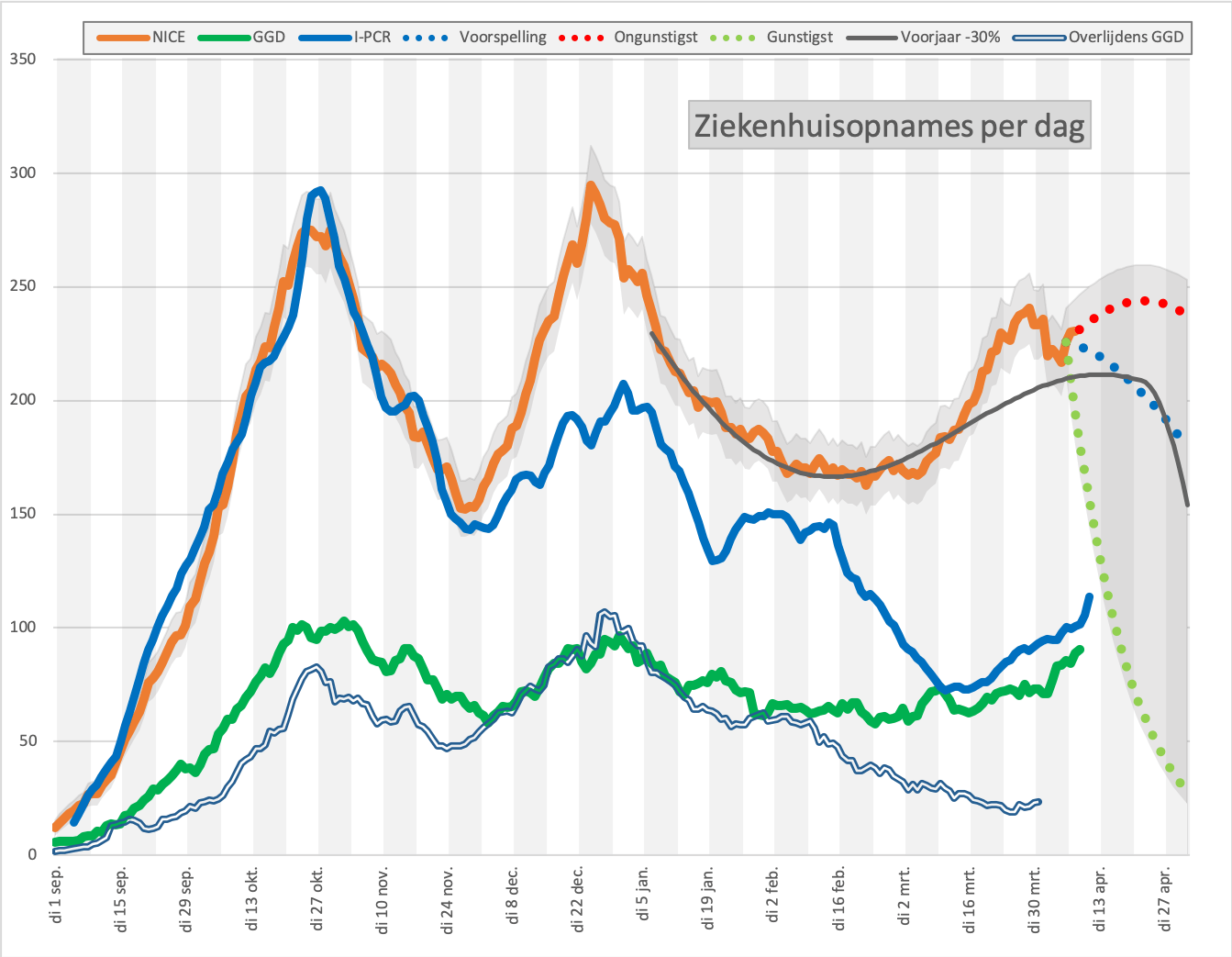Click the Ongunstigst red dotted legend entry
This screenshot has height=957, width=1232.
click(x=627, y=38)
